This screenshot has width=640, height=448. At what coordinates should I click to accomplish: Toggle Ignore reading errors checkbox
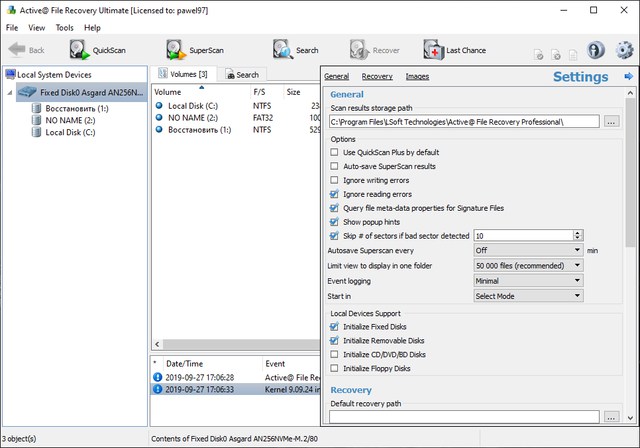334,194
